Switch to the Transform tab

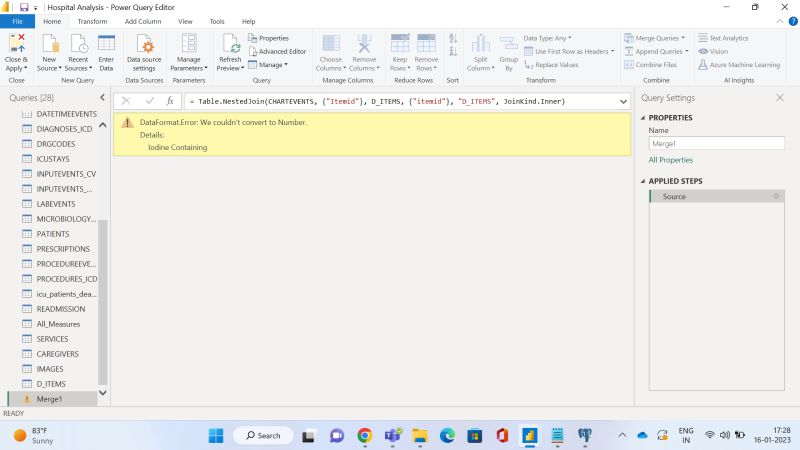(92, 21)
